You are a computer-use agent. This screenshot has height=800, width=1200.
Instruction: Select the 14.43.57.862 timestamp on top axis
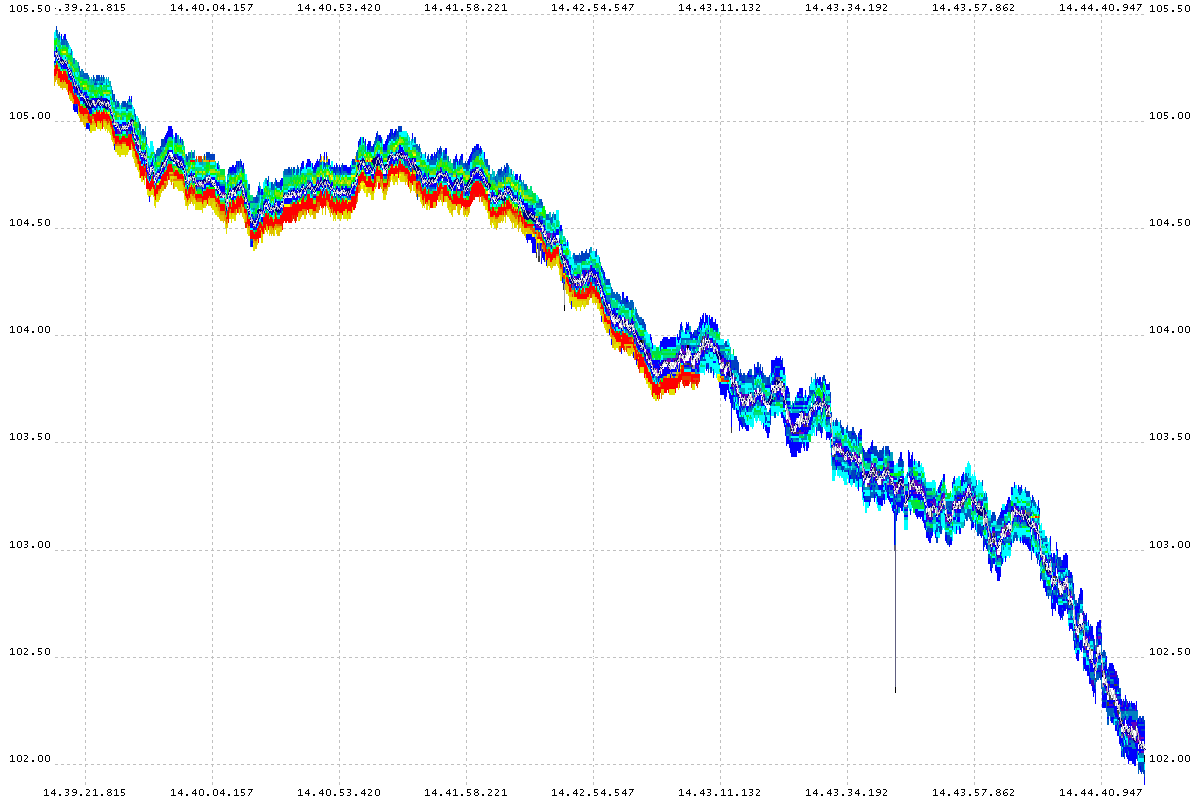[974, 7]
